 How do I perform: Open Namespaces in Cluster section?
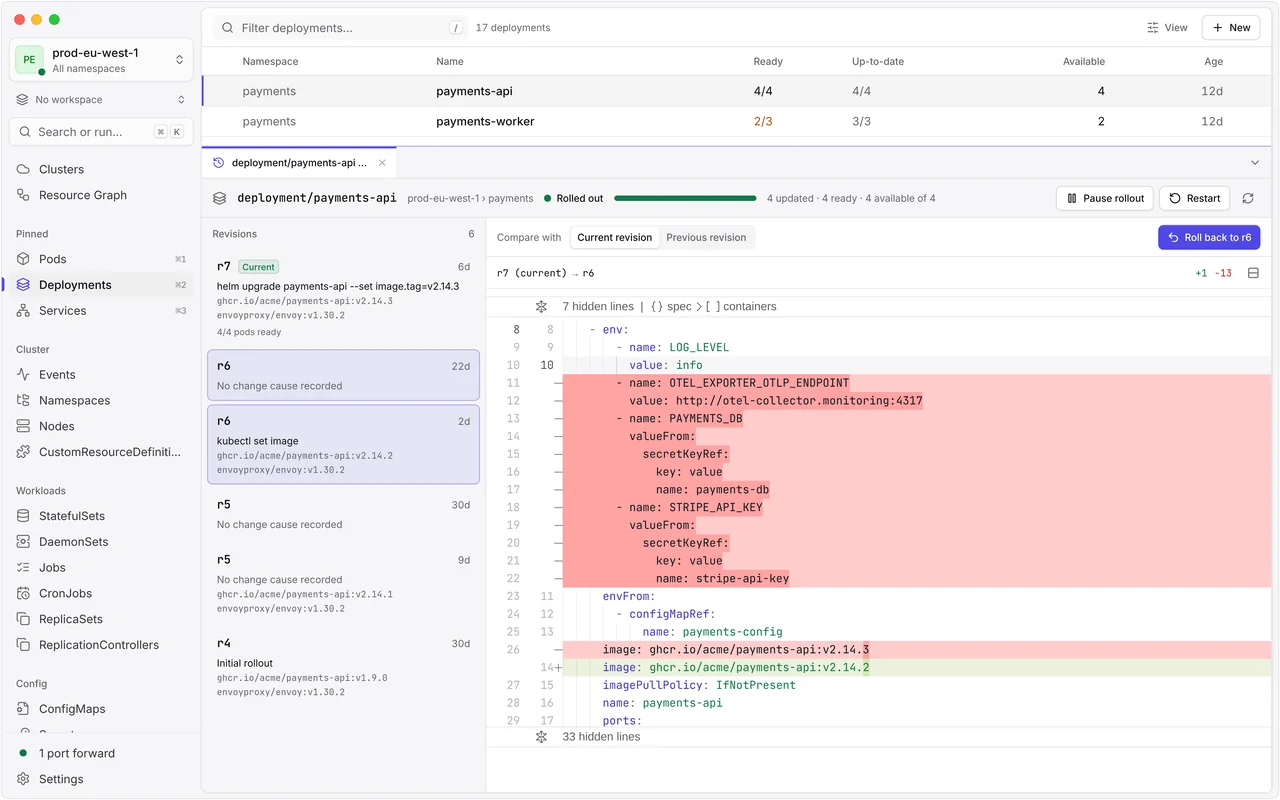click(100, 400)
